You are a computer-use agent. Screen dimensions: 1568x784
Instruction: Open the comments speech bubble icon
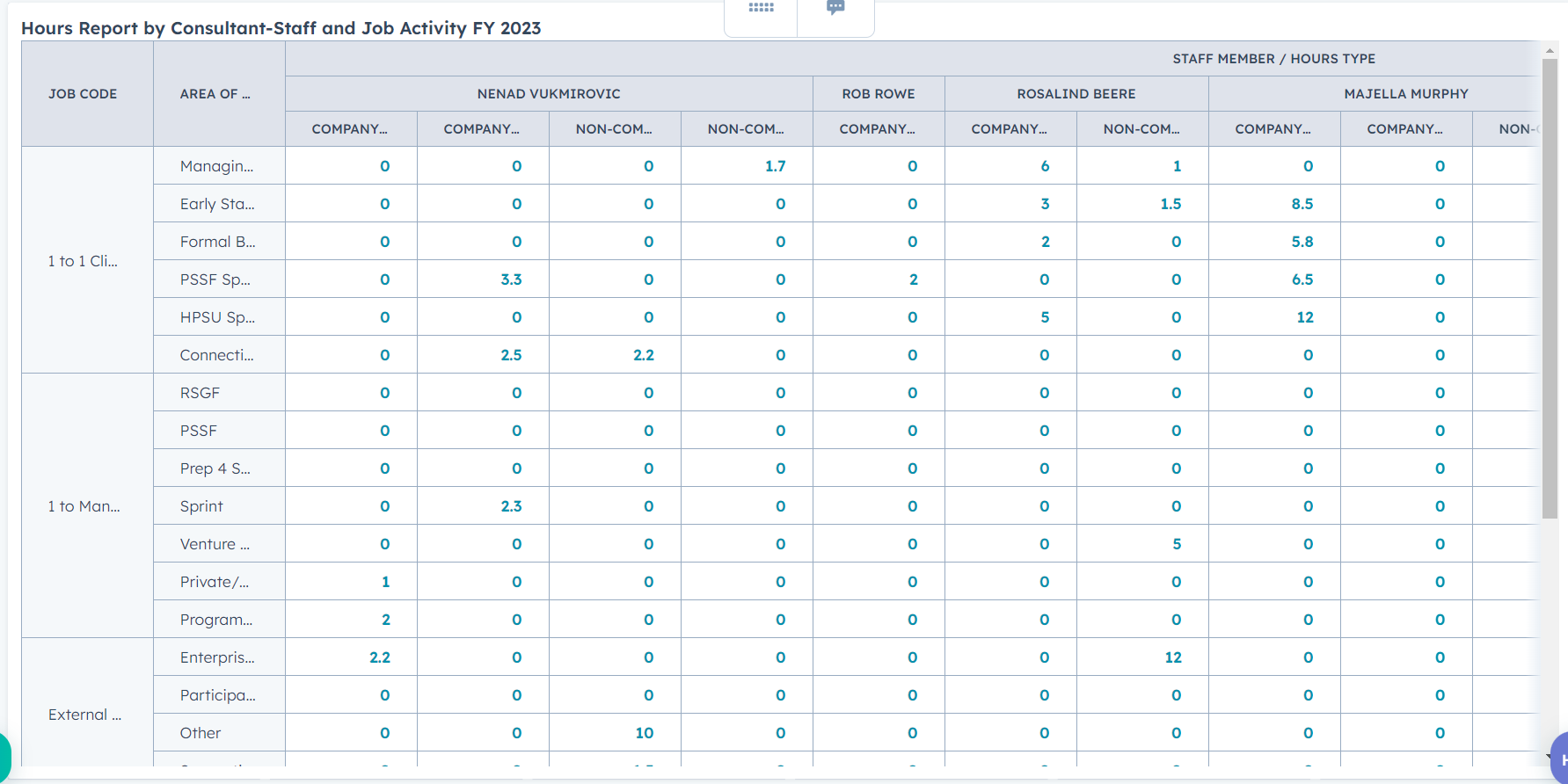click(835, 8)
